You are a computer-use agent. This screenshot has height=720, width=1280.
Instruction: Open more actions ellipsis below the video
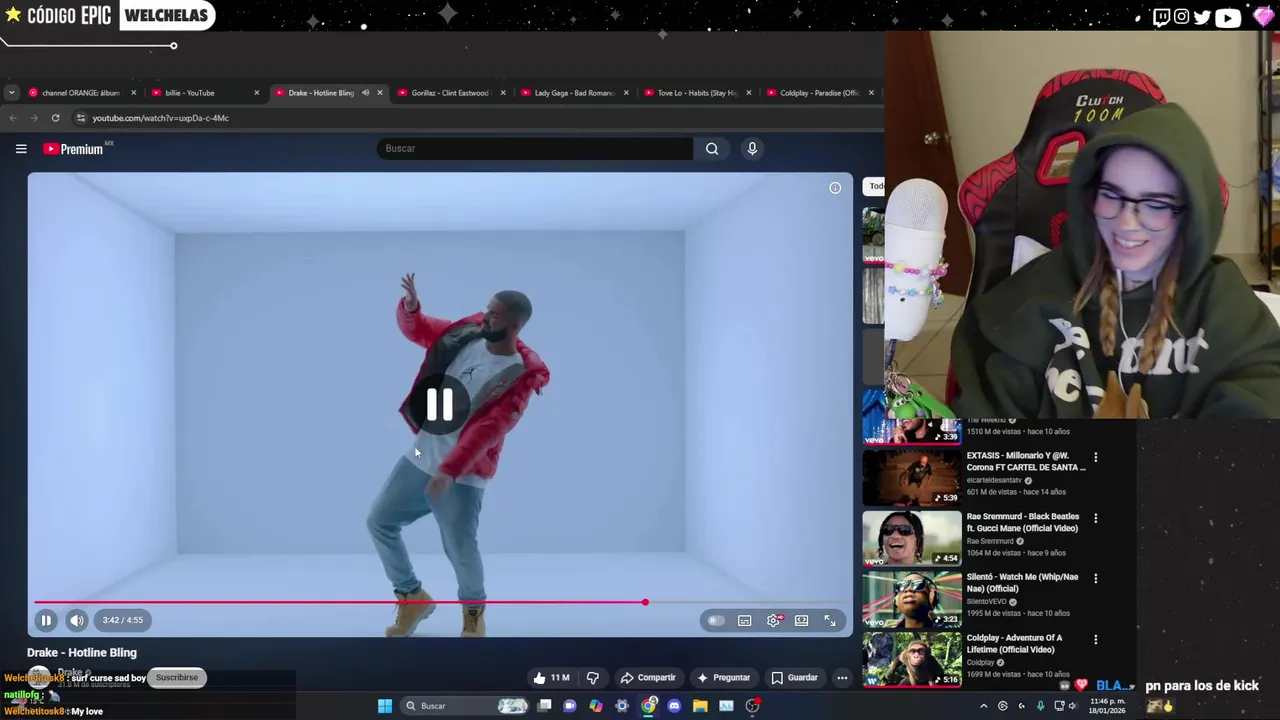(x=842, y=678)
